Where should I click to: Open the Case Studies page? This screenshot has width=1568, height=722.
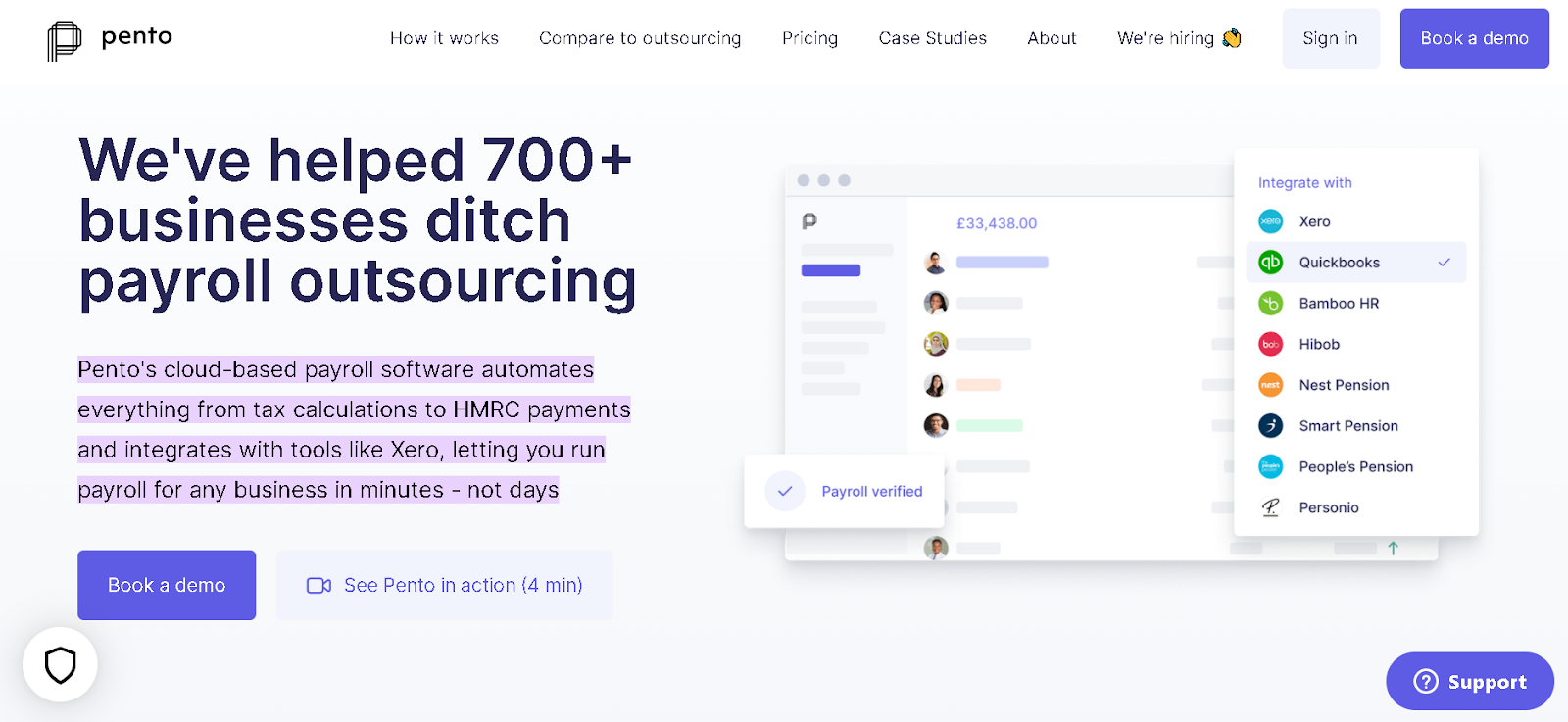(x=932, y=38)
